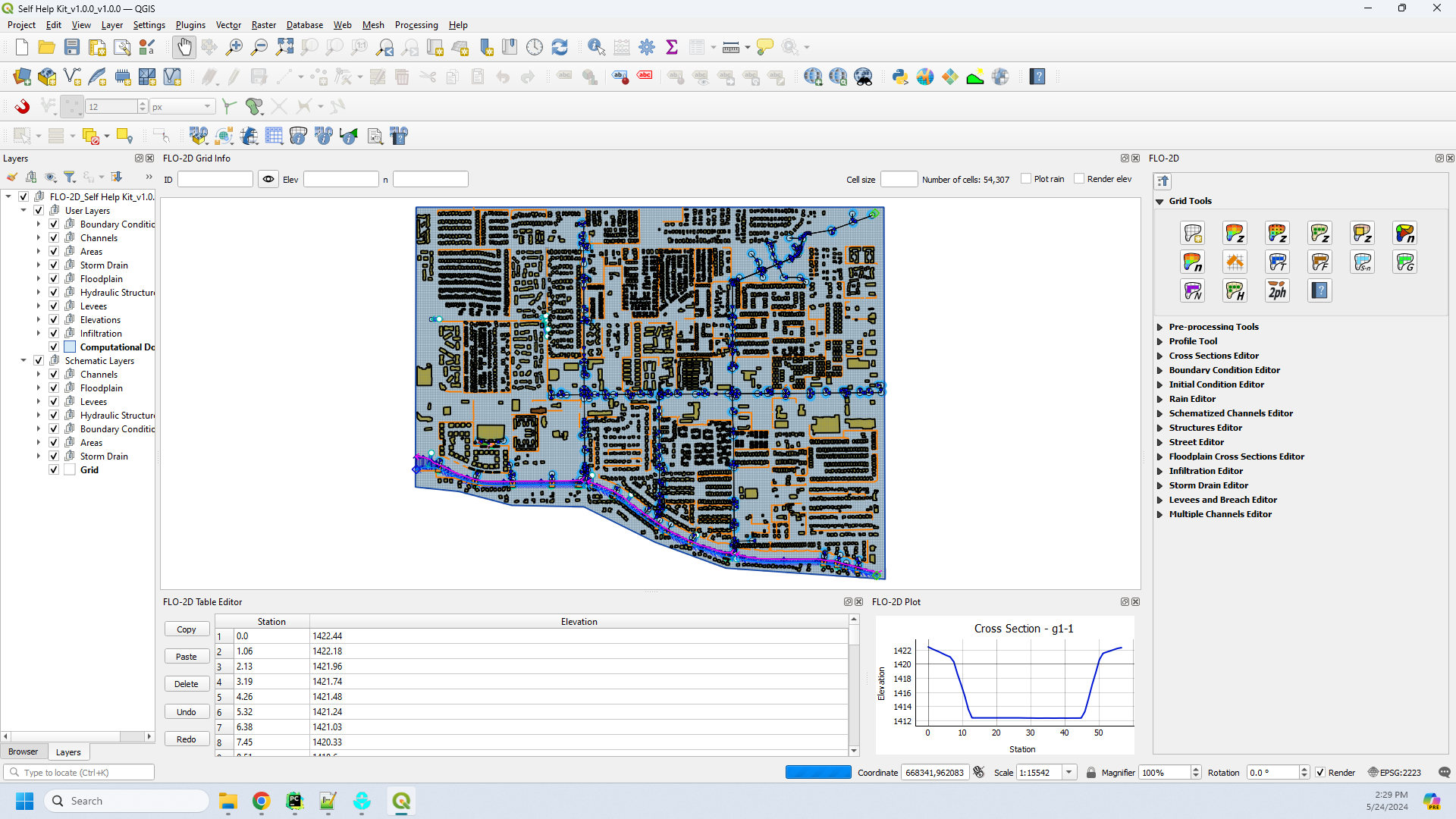Enable the Plot rain checkbox
The width and height of the screenshot is (1456, 819).
(1026, 179)
